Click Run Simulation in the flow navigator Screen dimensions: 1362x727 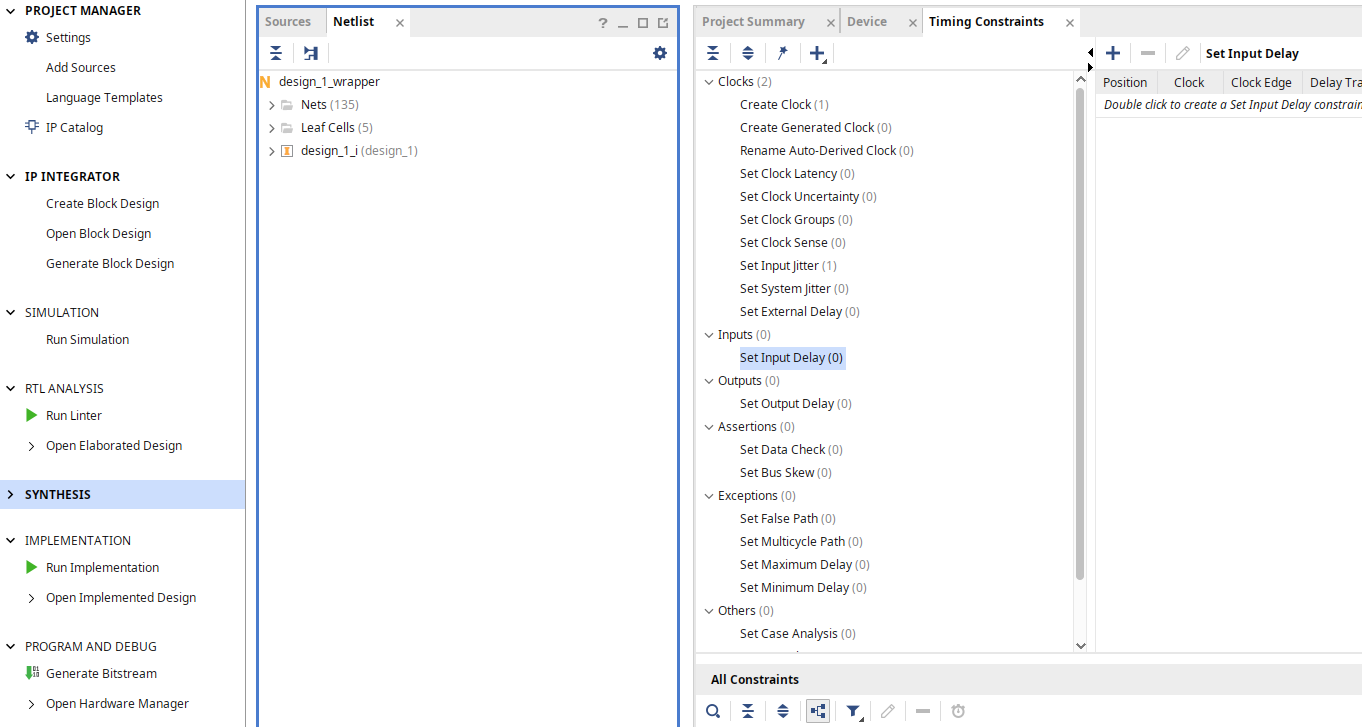[x=87, y=339]
